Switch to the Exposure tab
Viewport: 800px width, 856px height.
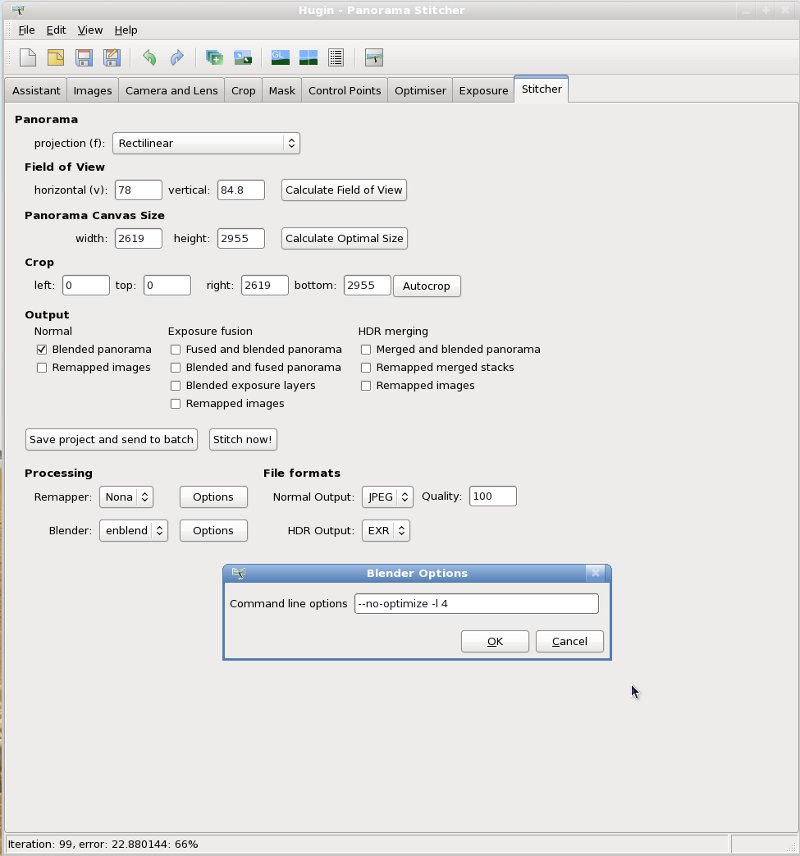(x=483, y=91)
